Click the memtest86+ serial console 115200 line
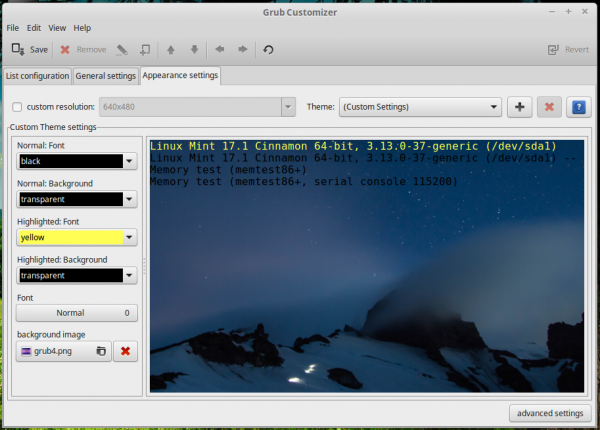This screenshot has height=430, width=600. 303,181
